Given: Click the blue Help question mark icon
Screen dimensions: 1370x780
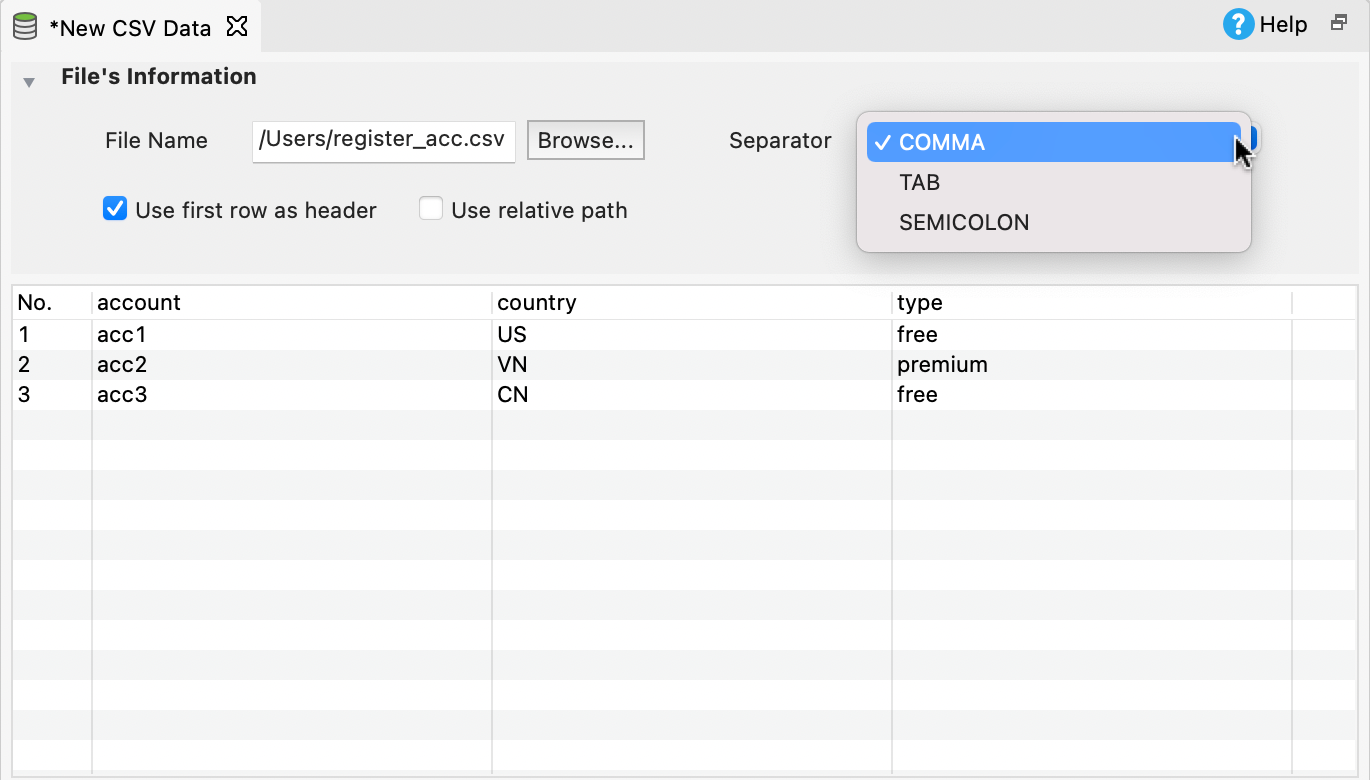Looking at the screenshot, I should click(x=1238, y=24).
